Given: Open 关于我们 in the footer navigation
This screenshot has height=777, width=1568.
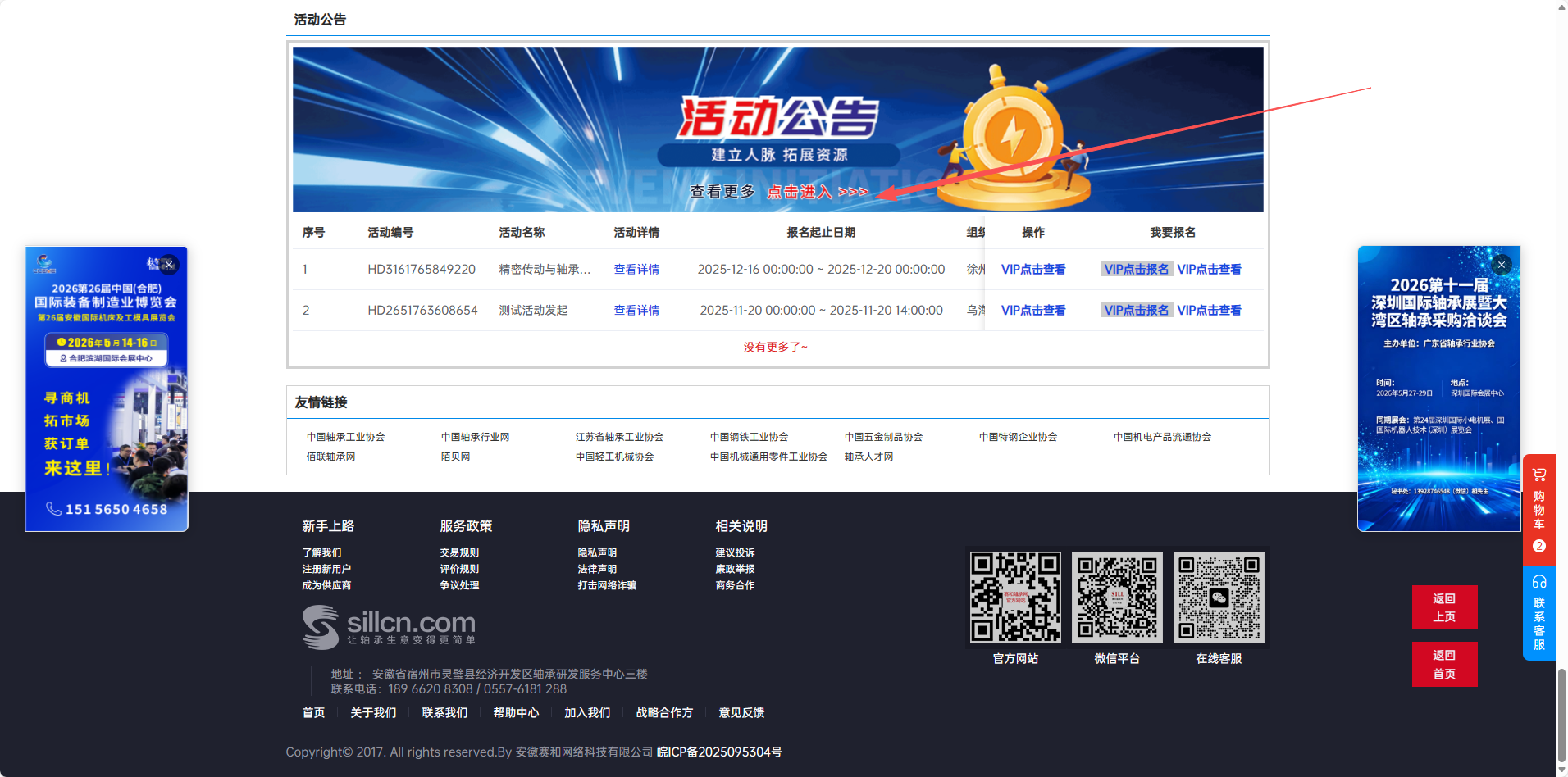Looking at the screenshot, I should click(373, 713).
